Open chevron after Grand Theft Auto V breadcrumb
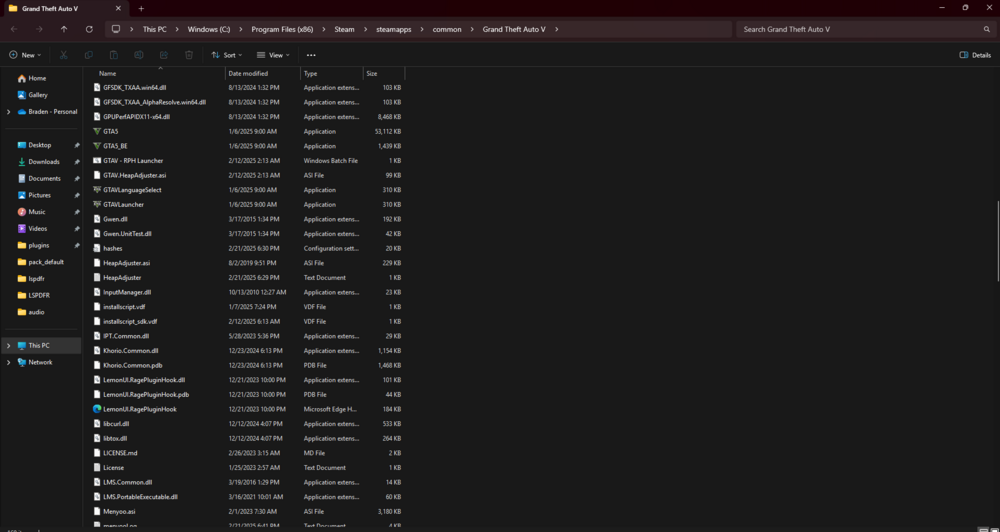 556,29
